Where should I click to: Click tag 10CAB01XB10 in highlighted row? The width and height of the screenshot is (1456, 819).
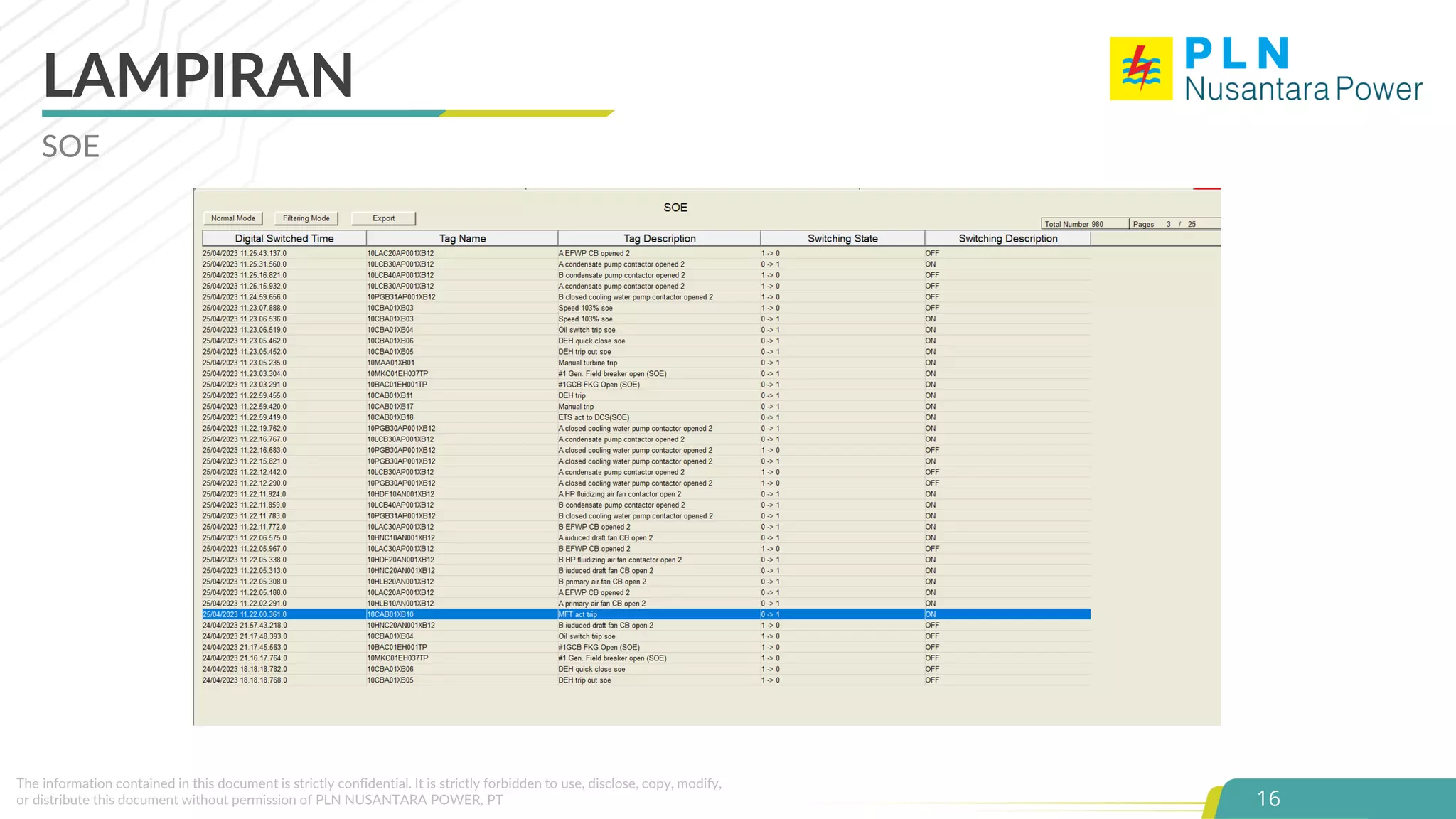[390, 614]
